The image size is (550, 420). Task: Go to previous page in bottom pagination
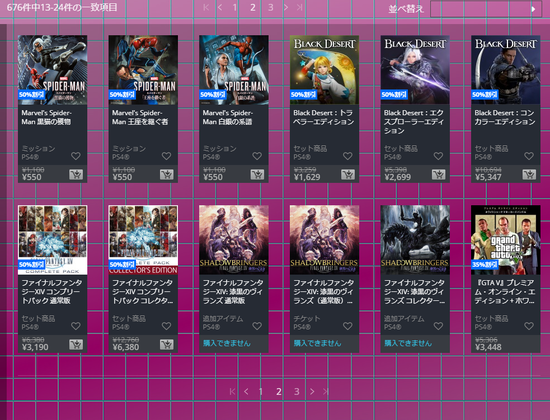(x=246, y=392)
